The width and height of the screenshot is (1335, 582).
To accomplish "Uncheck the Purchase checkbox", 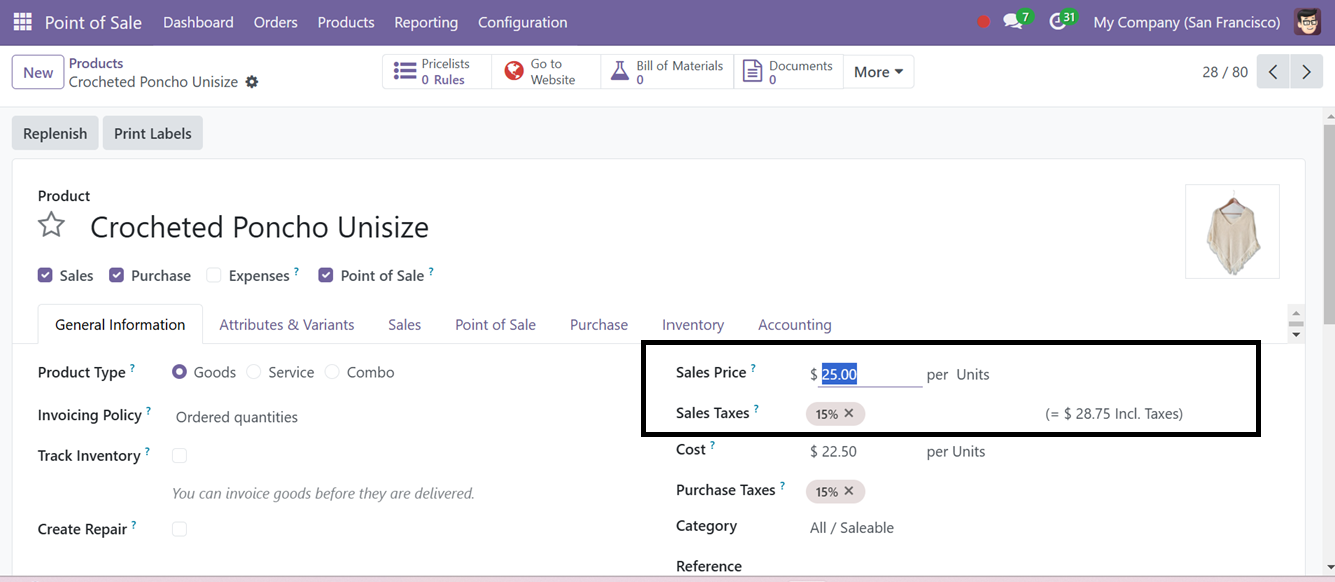I will click(116, 275).
